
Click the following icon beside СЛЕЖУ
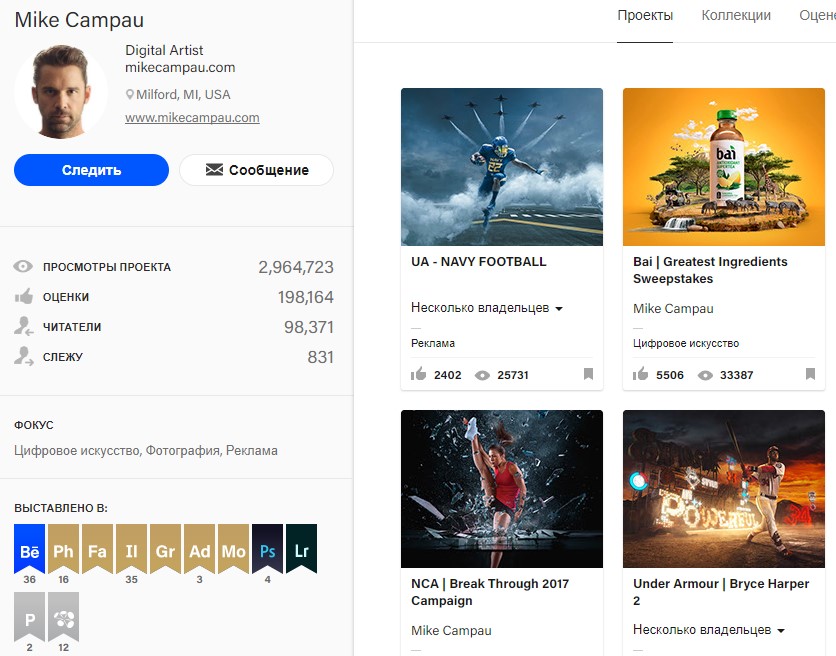pyautogui.click(x=23, y=356)
